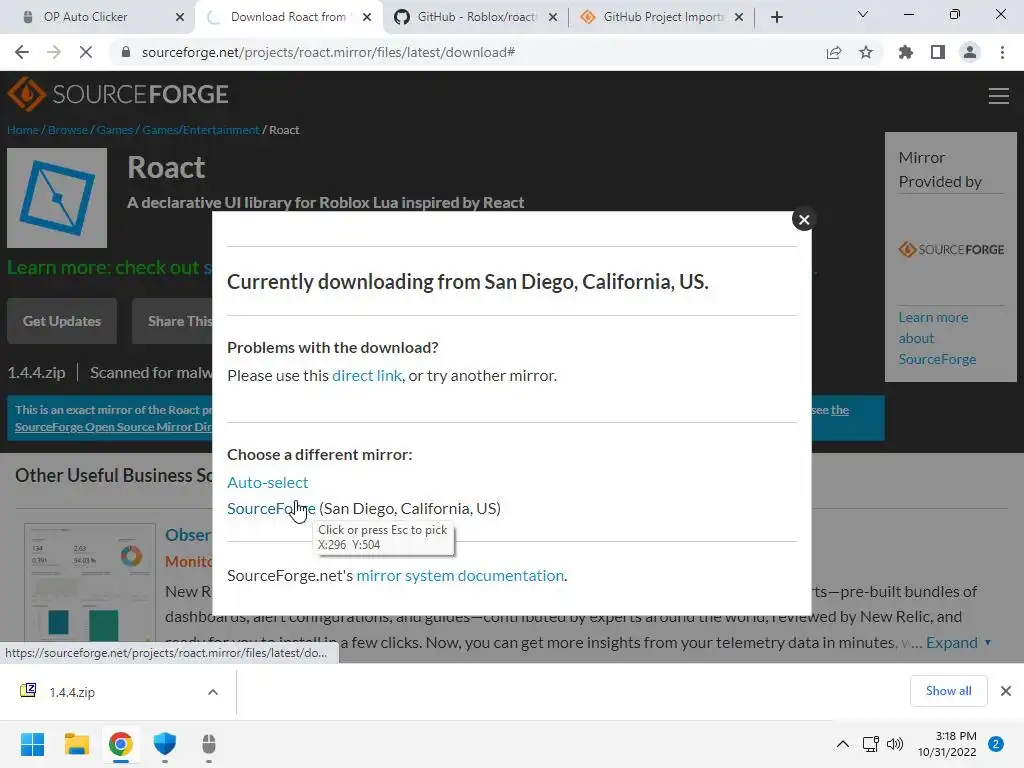Choose the Auto-select mirror option
Screen dimensions: 1024x768
coord(268,483)
